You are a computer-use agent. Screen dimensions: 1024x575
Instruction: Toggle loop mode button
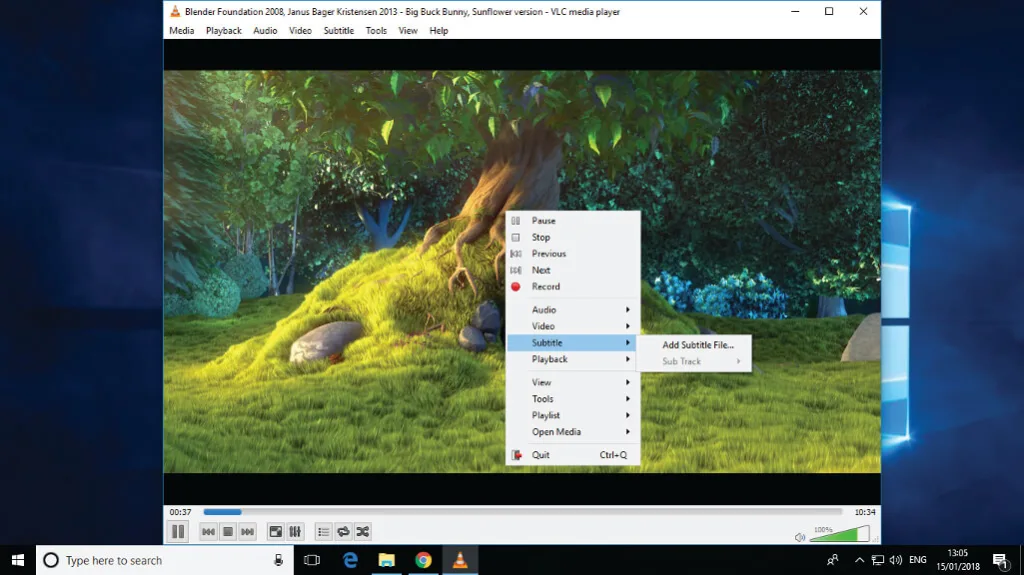point(343,532)
